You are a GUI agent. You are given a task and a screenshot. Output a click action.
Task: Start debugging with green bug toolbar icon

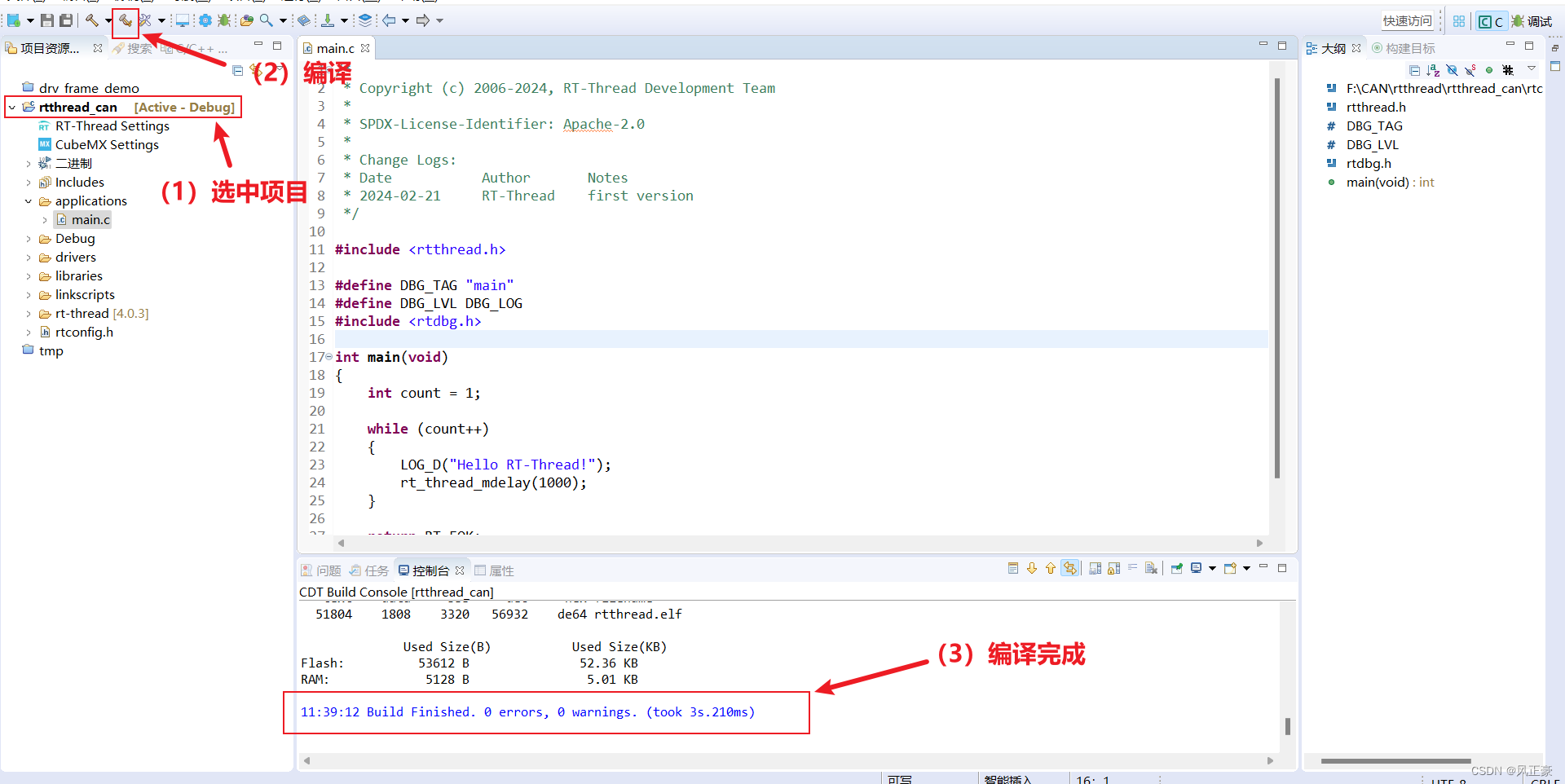point(223,20)
